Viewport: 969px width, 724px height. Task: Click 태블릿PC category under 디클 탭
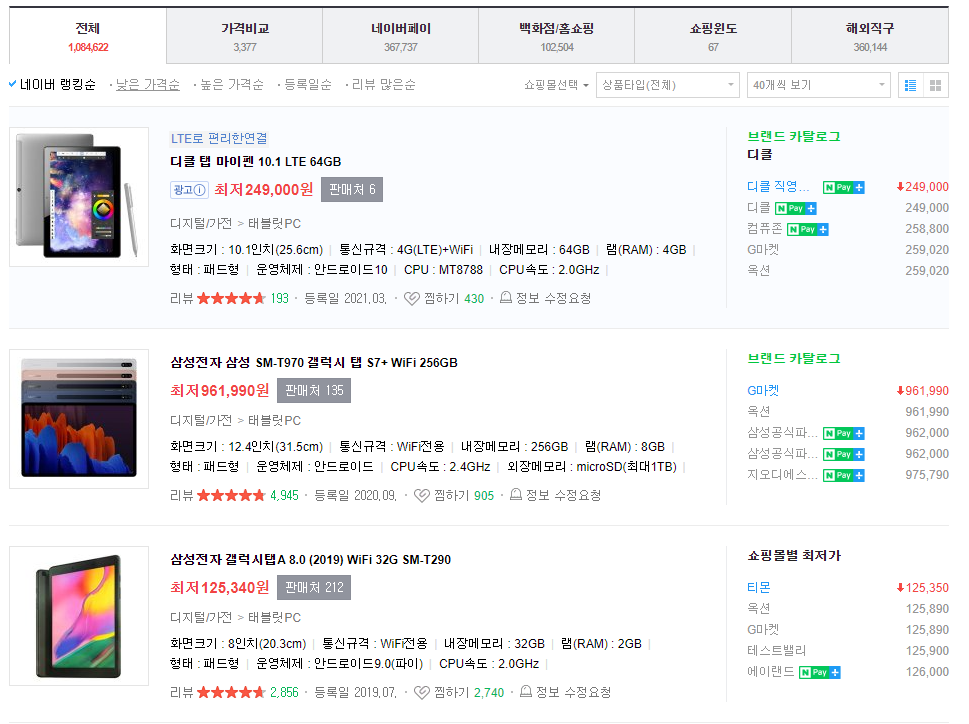274,224
